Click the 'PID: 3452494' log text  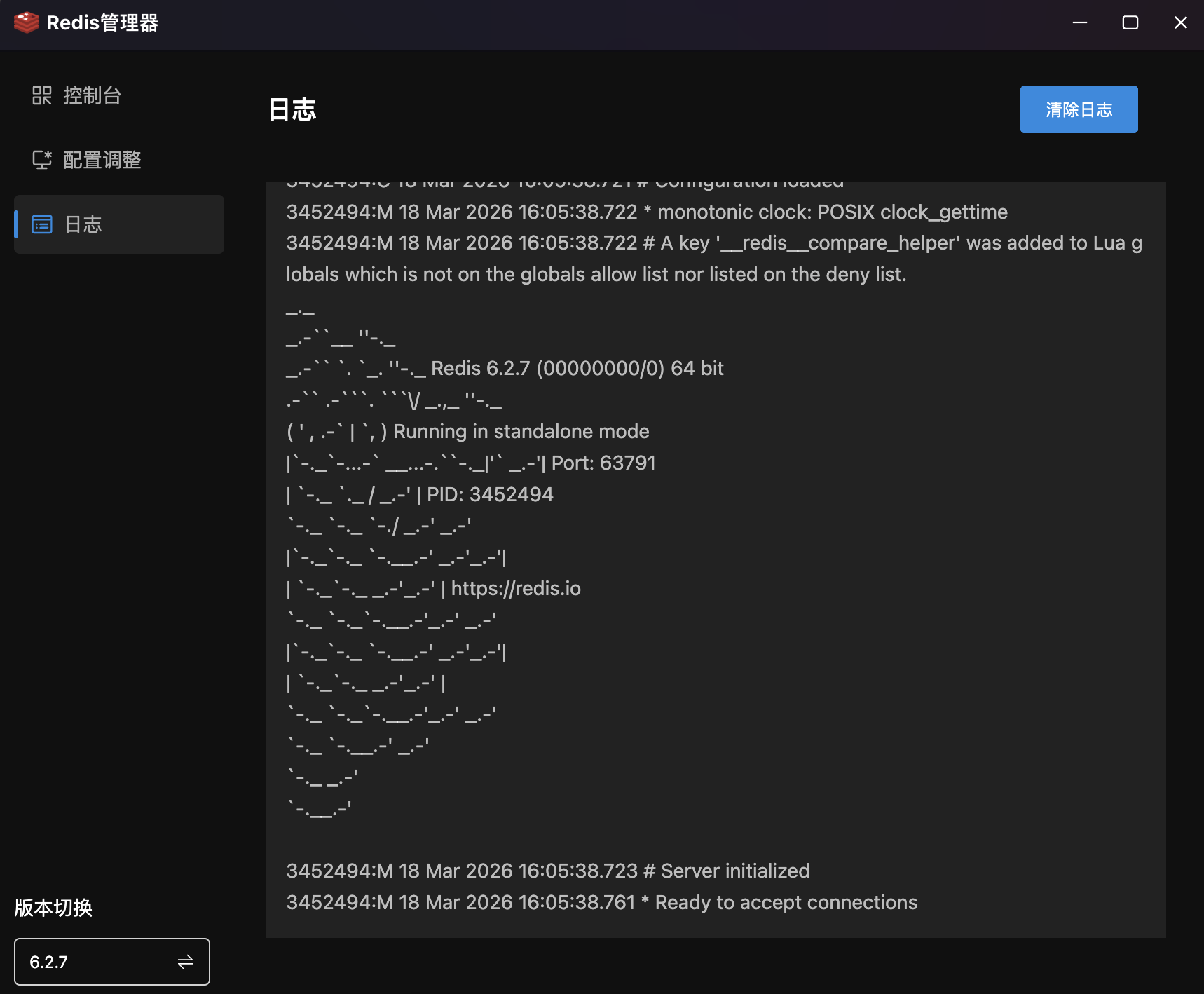(x=490, y=494)
